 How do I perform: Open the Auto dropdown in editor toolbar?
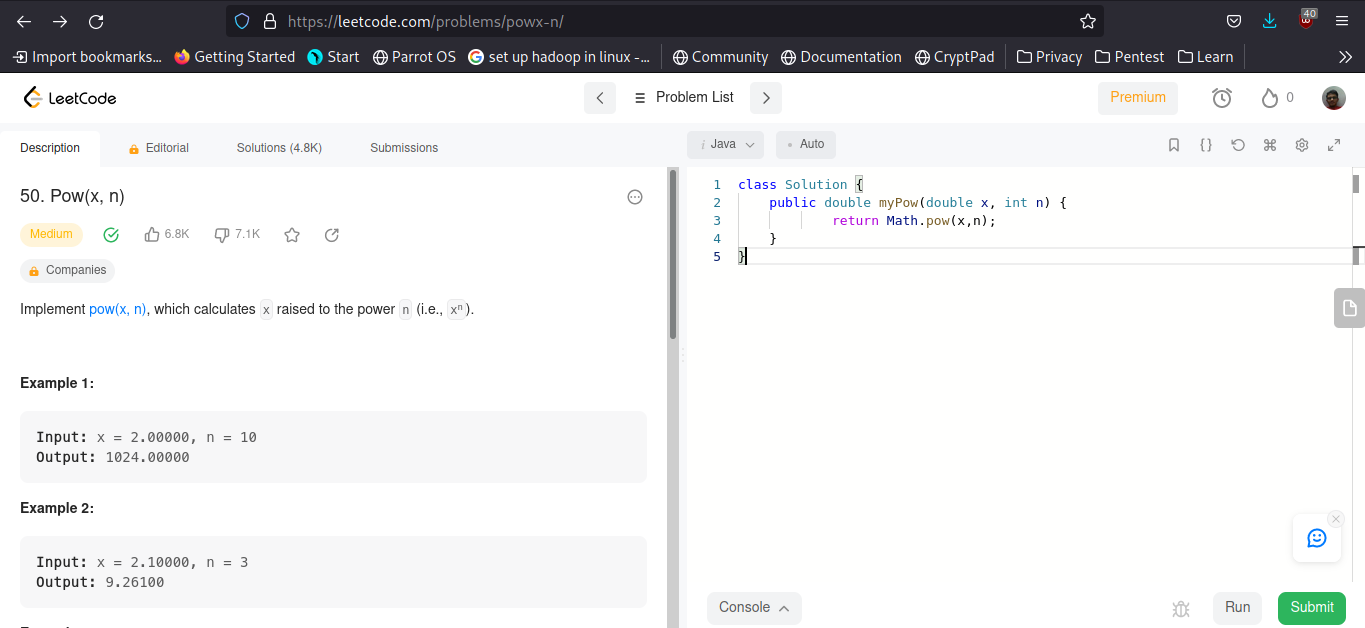pyautogui.click(x=806, y=145)
